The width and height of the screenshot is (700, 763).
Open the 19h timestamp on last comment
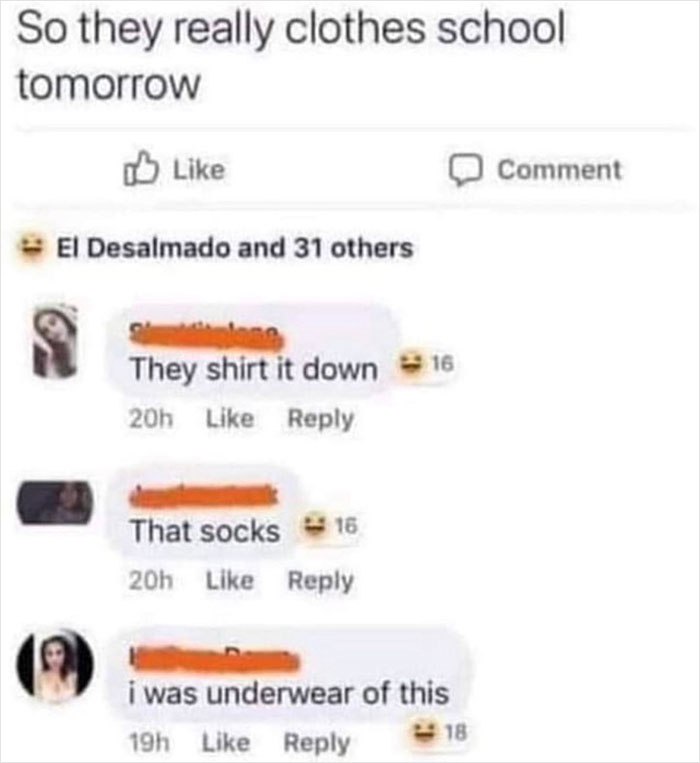(x=149, y=743)
